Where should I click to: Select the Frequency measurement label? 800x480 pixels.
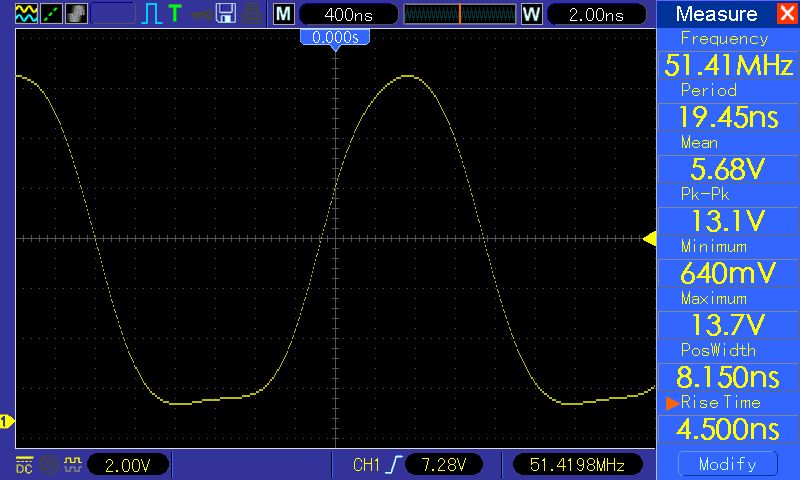click(724, 38)
